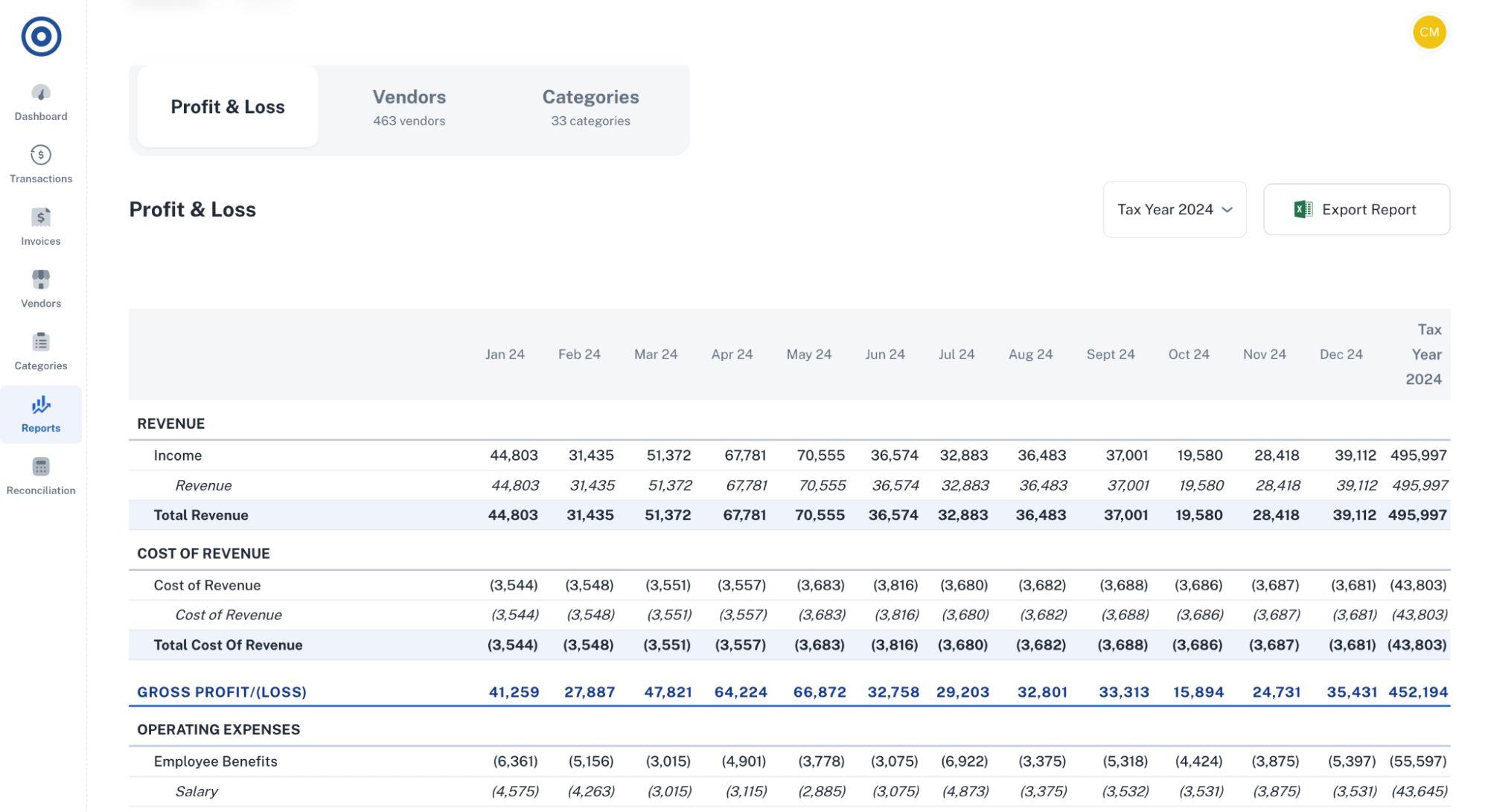
Task: Open the Categories sidebar page
Action: click(41, 351)
